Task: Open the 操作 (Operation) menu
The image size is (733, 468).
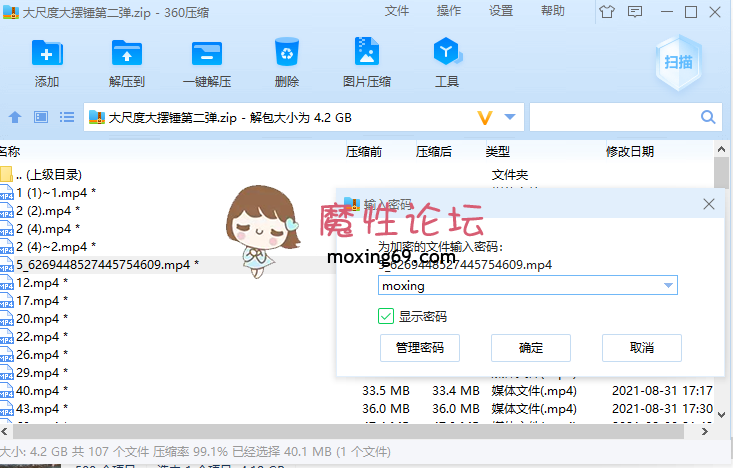Action: (449, 11)
